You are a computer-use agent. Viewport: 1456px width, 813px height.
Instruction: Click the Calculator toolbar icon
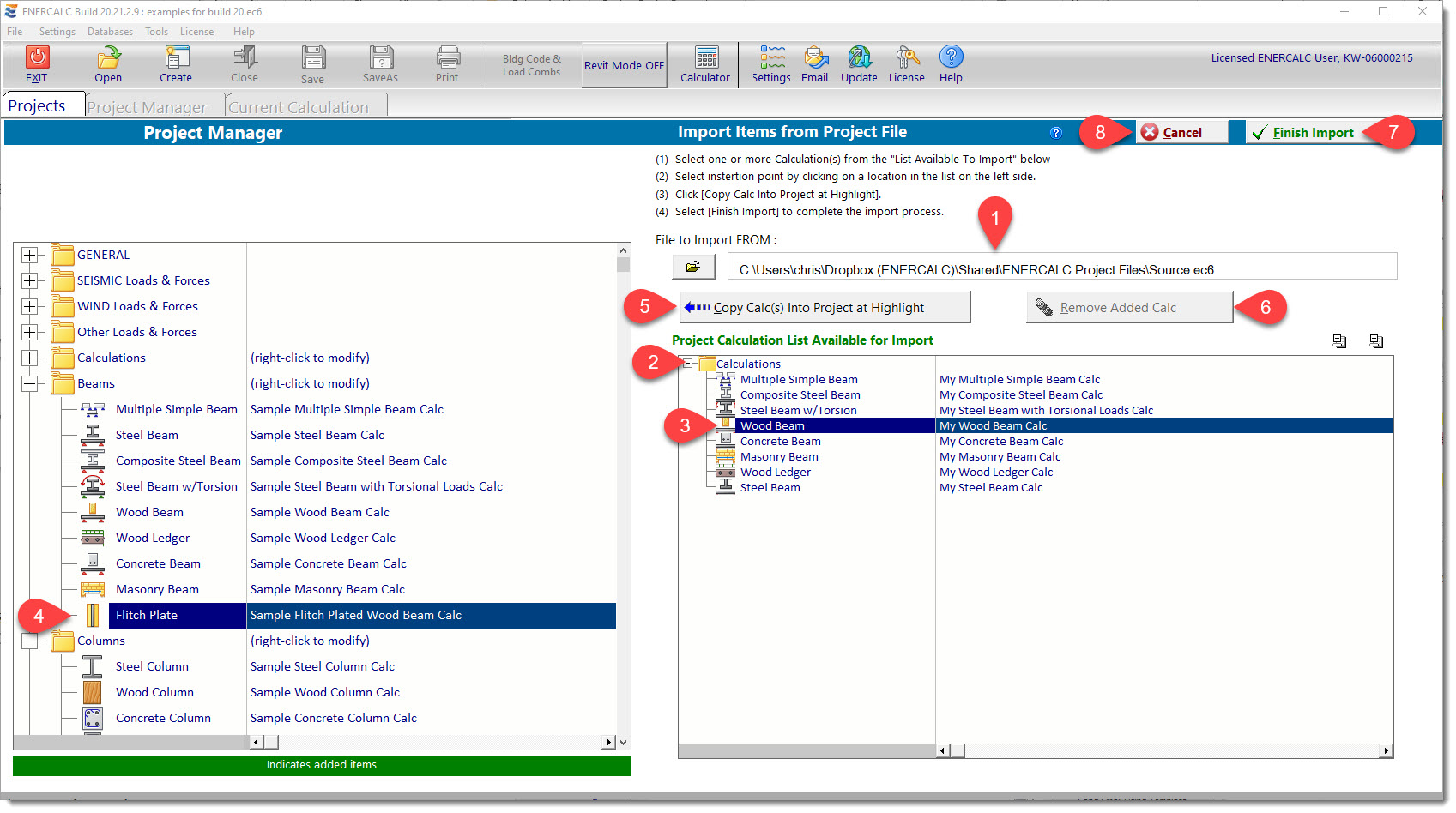(705, 58)
